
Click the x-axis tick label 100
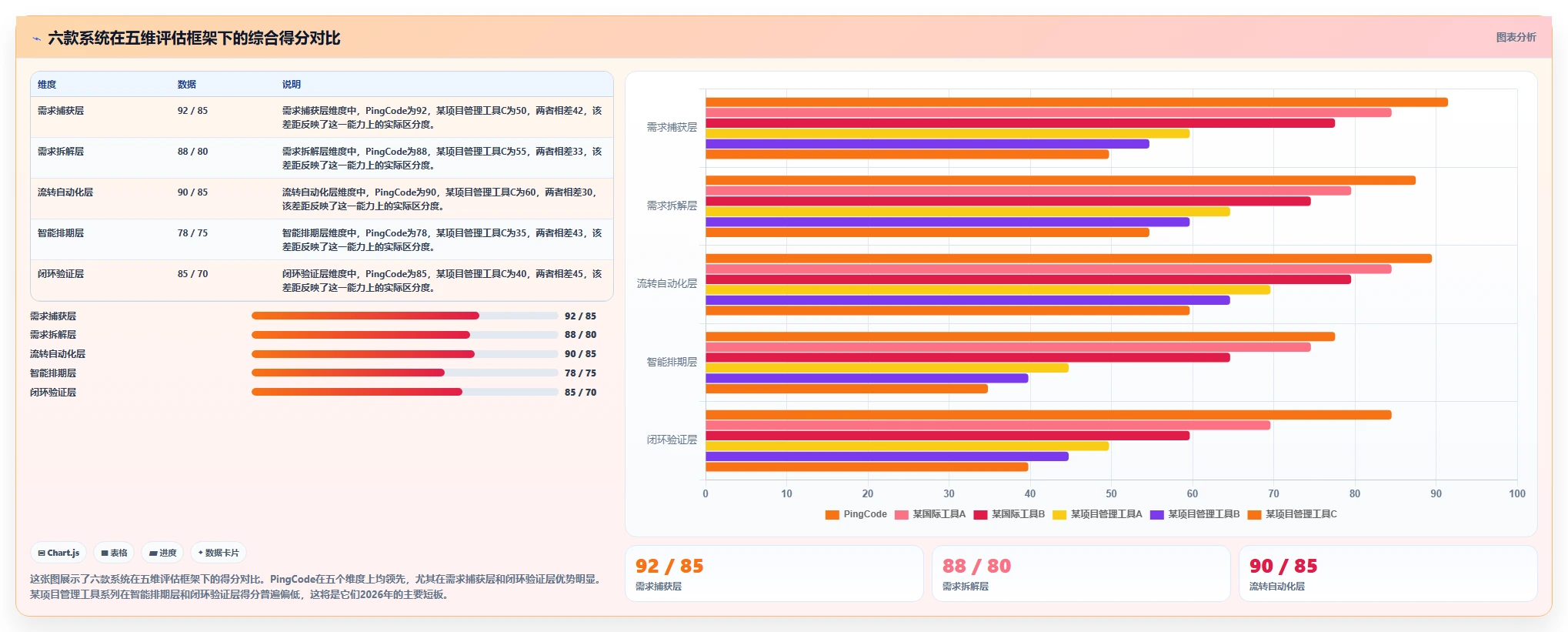click(1516, 494)
